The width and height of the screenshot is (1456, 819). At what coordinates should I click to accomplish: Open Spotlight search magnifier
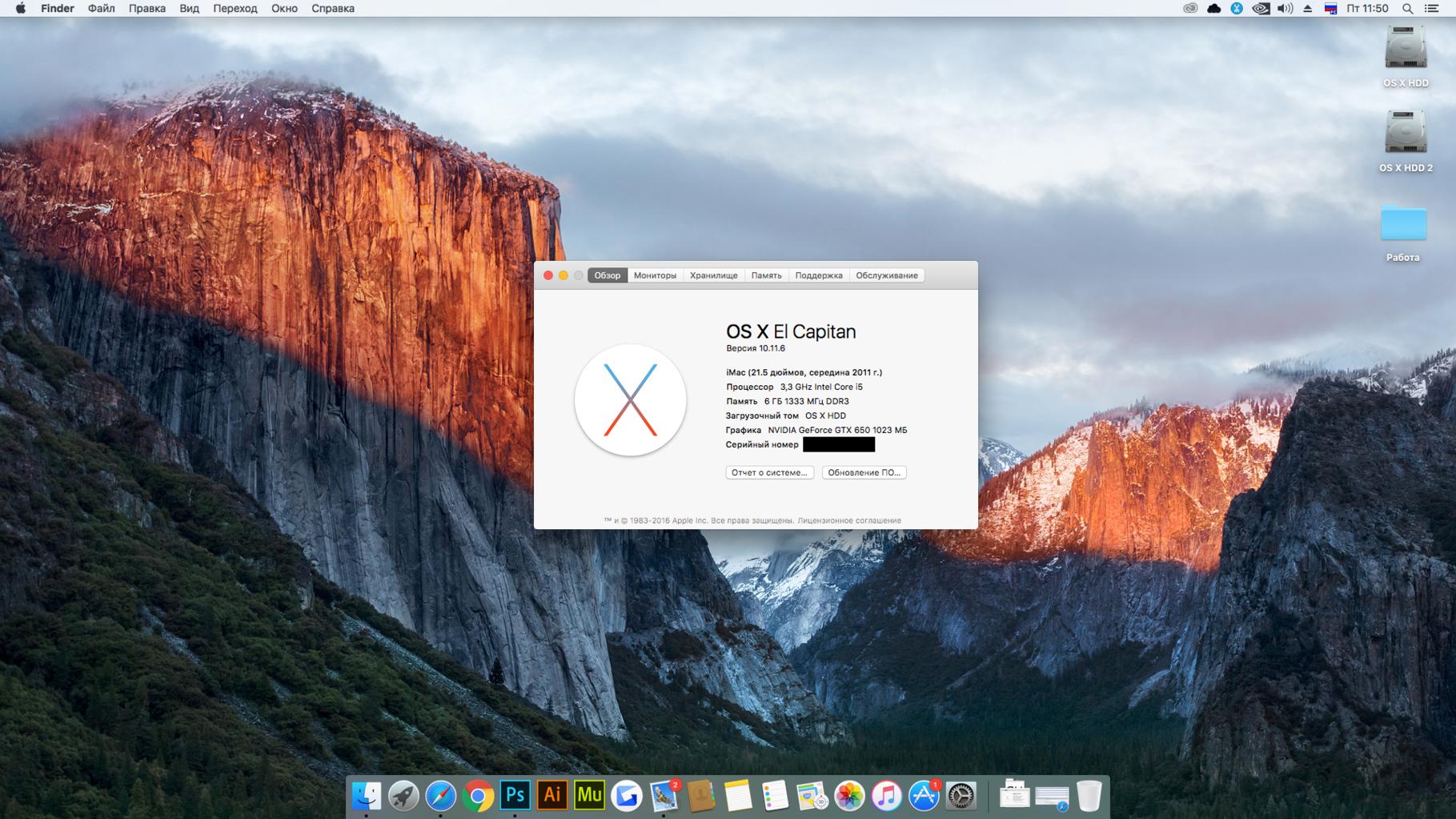coord(1407,8)
